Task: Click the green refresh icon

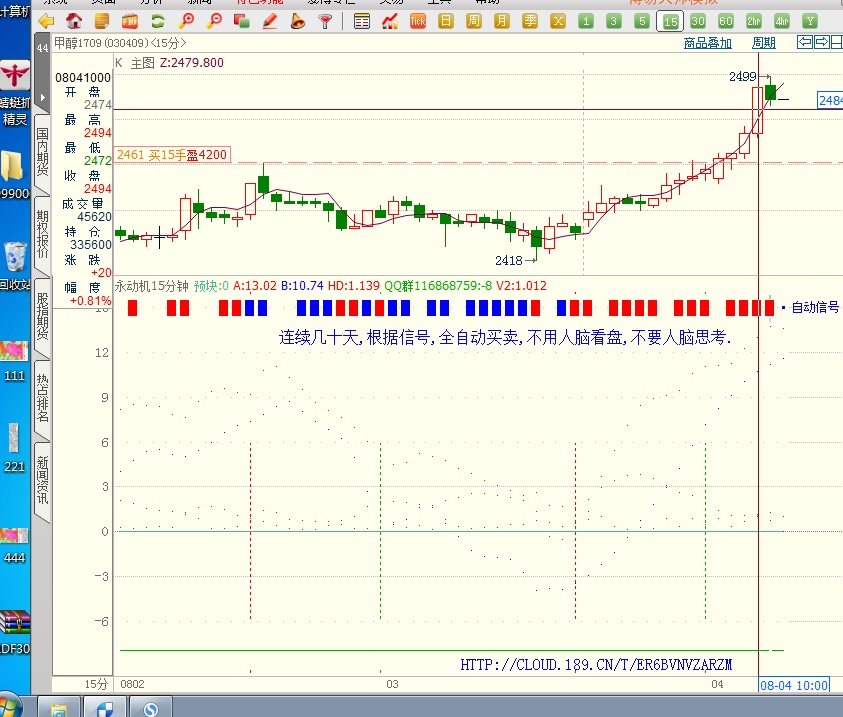Action: [158, 21]
